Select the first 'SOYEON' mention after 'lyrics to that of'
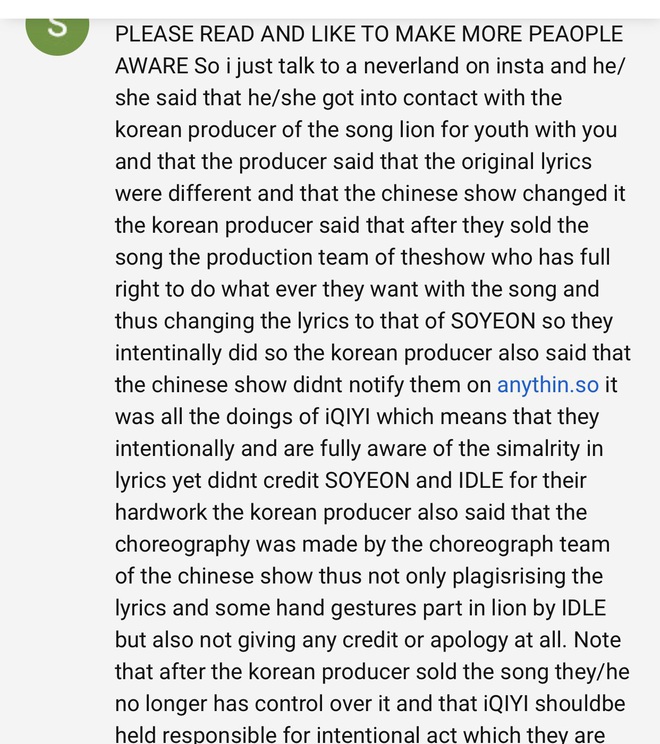 (x=493, y=321)
